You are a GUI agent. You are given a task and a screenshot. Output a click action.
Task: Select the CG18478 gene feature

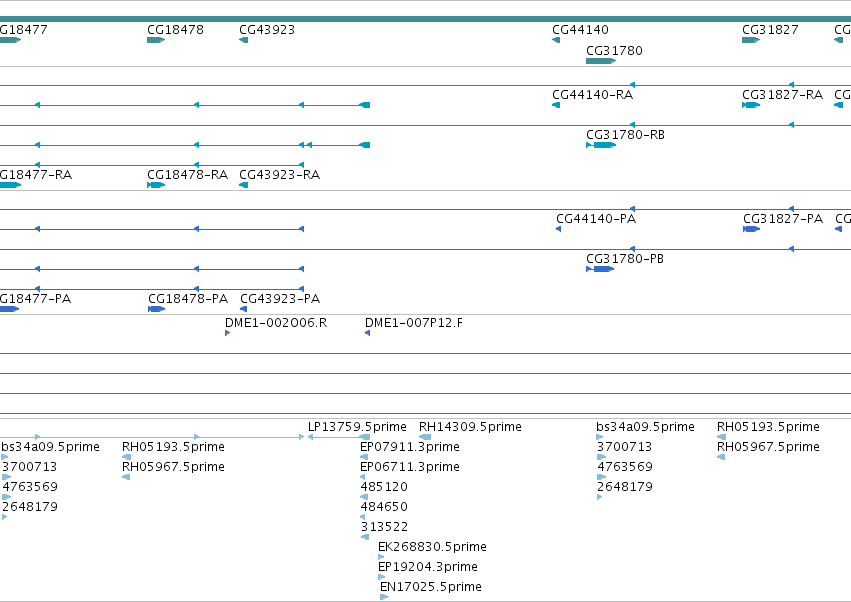pyautogui.click(x=156, y=40)
